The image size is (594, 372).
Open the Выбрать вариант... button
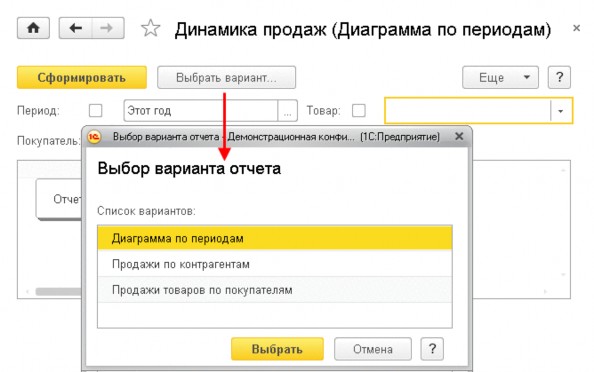point(227,78)
